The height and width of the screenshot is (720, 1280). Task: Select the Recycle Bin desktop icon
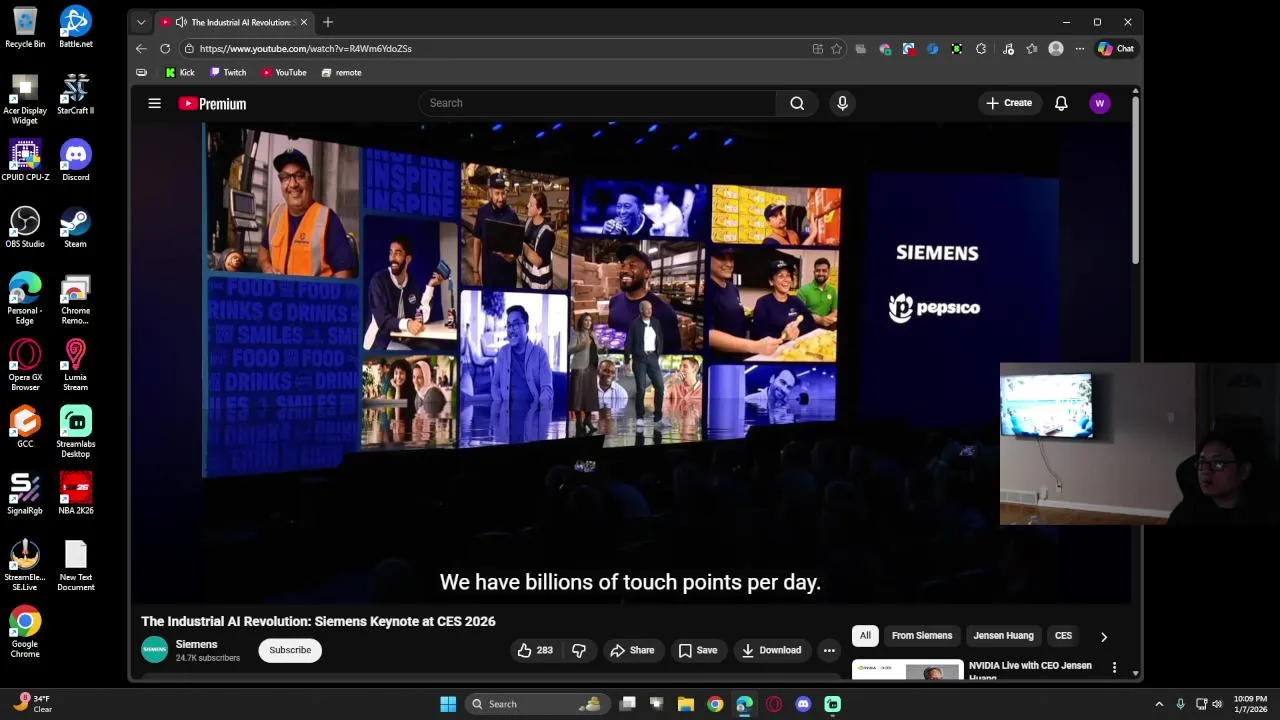pyautogui.click(x=25, y=28)
